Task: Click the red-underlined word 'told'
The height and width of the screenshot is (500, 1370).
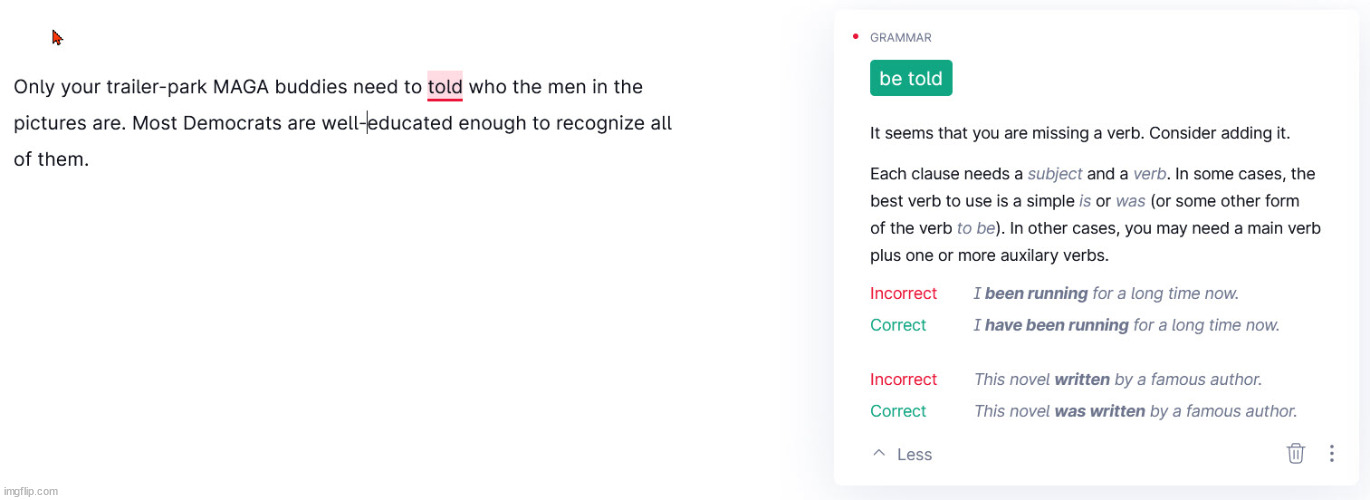Action: (x=445, y=87)
